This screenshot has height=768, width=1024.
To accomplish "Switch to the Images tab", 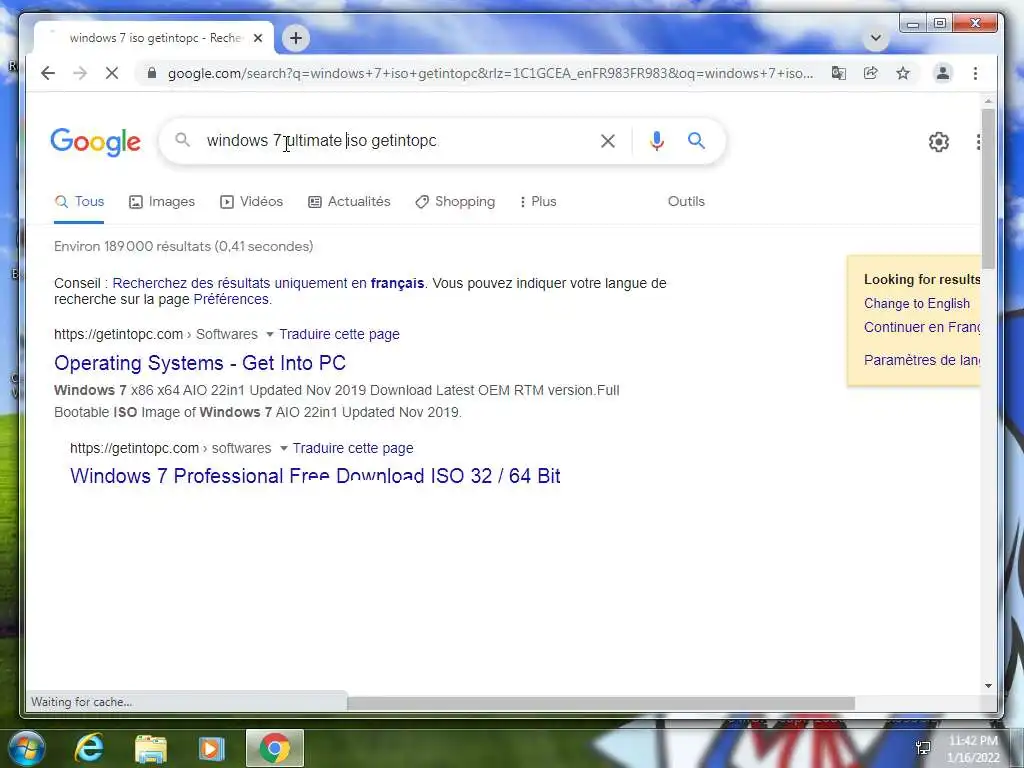I will point(162,202).
